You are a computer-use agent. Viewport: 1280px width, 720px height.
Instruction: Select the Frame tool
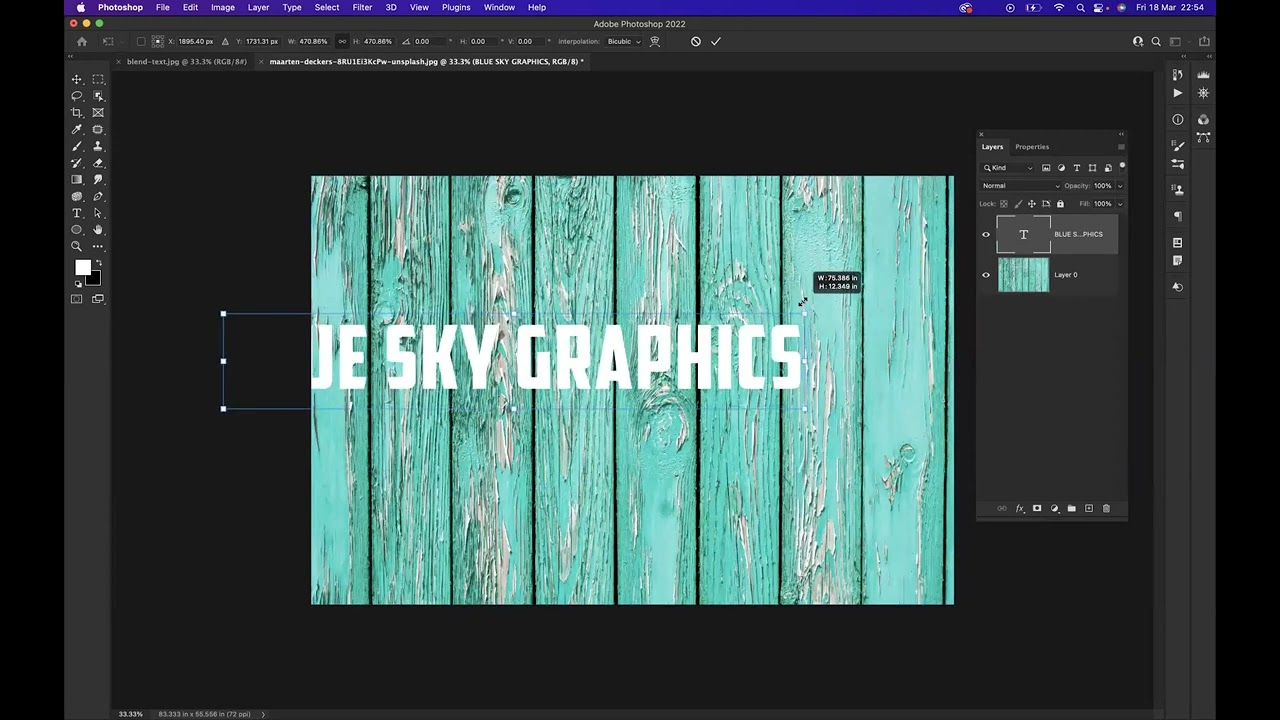click(x=98, y=113)
